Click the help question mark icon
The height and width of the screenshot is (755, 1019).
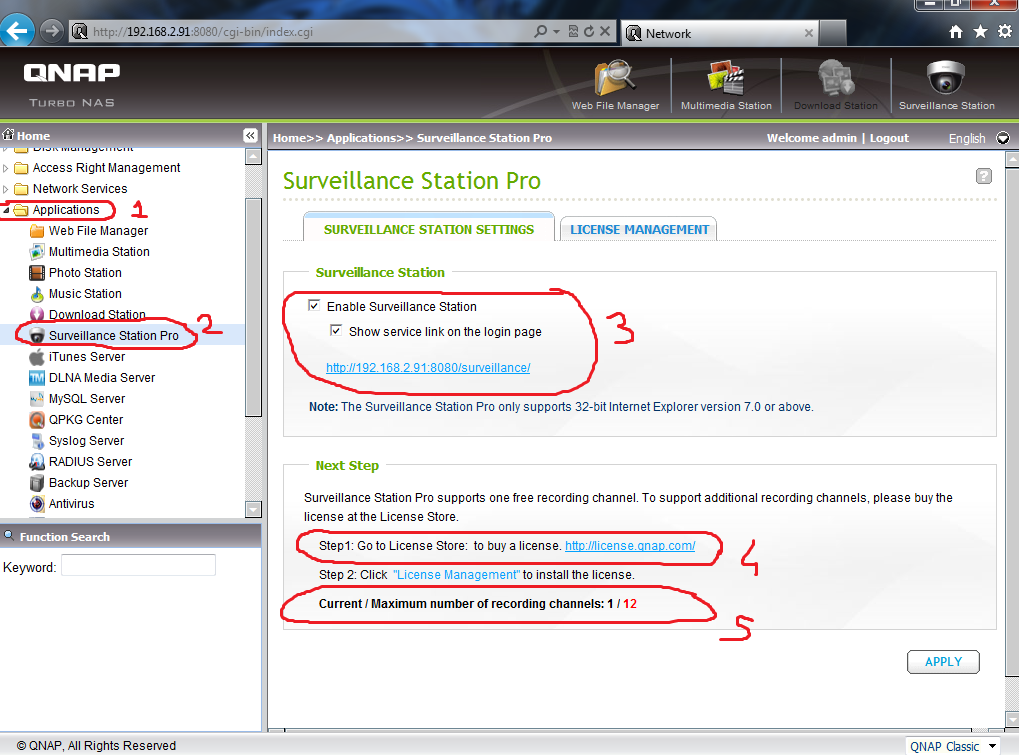point(983,176)
